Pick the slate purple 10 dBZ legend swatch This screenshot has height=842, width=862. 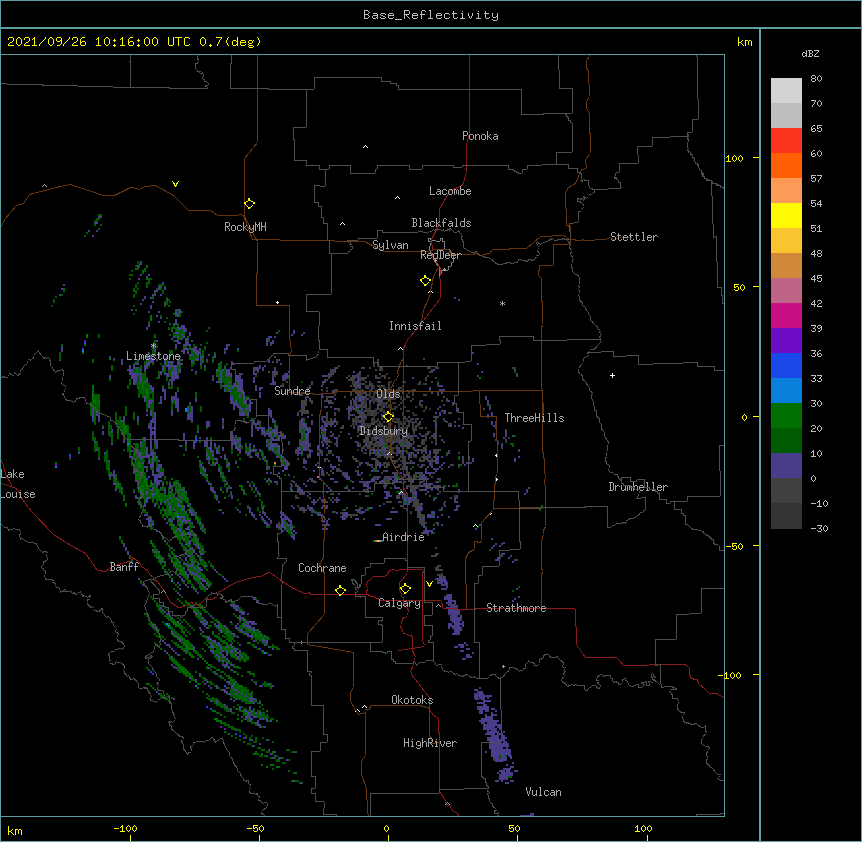[786, 466]
